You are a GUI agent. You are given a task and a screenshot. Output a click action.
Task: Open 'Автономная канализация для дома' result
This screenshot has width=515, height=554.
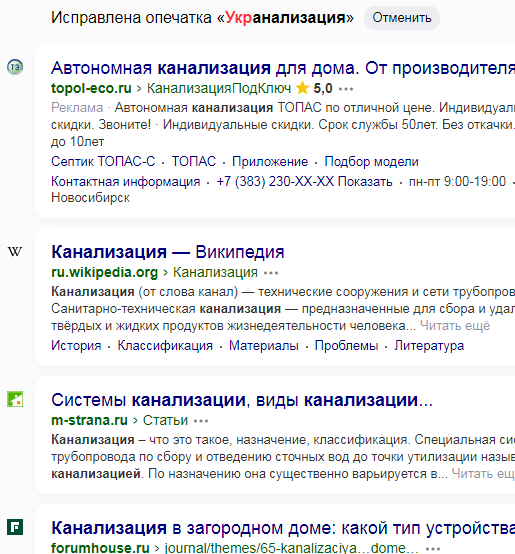point(283,68)
